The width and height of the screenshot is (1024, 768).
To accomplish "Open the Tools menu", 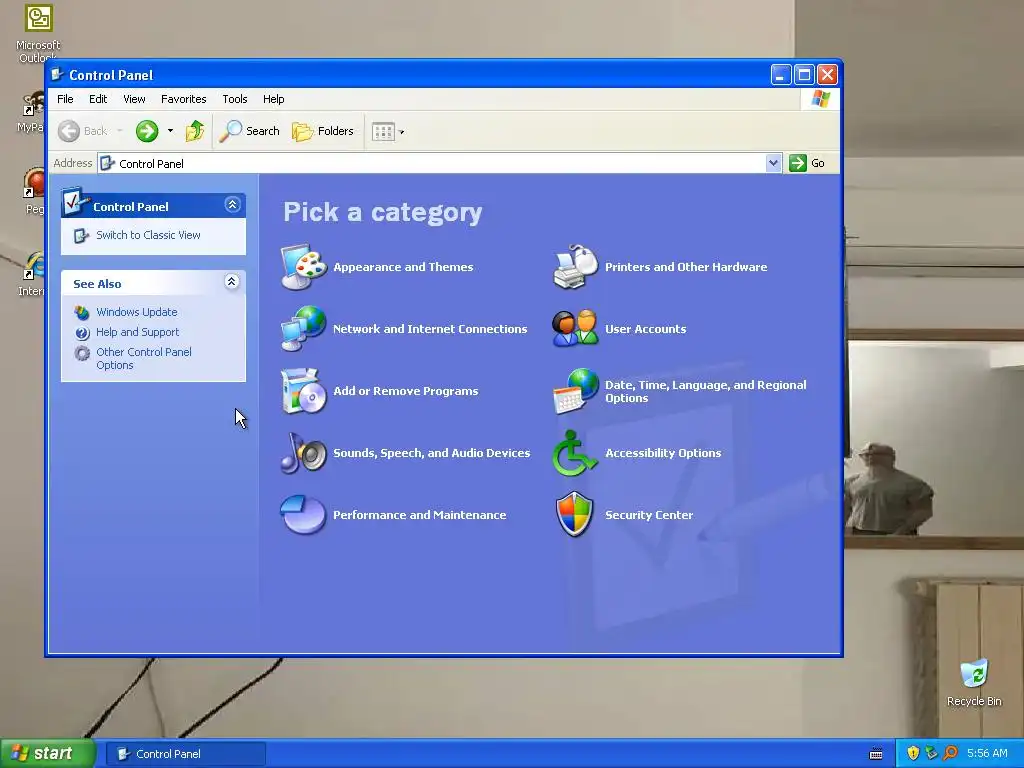I will (234, 99).
